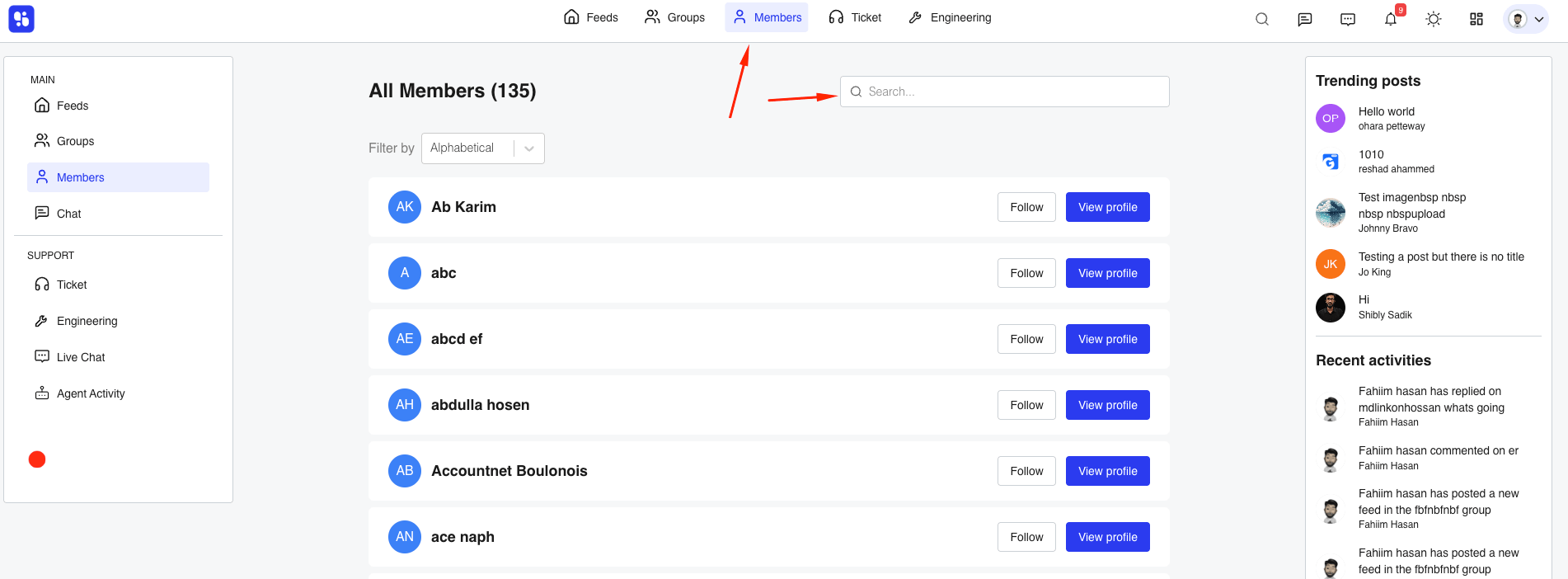View profile of abdulla hosen
This screenshot has height=579, width=1568.
pos(1108,405)
